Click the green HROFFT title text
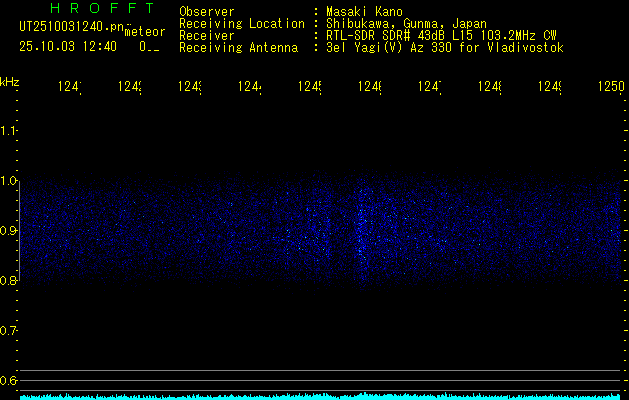 click(x=102, y=8)
